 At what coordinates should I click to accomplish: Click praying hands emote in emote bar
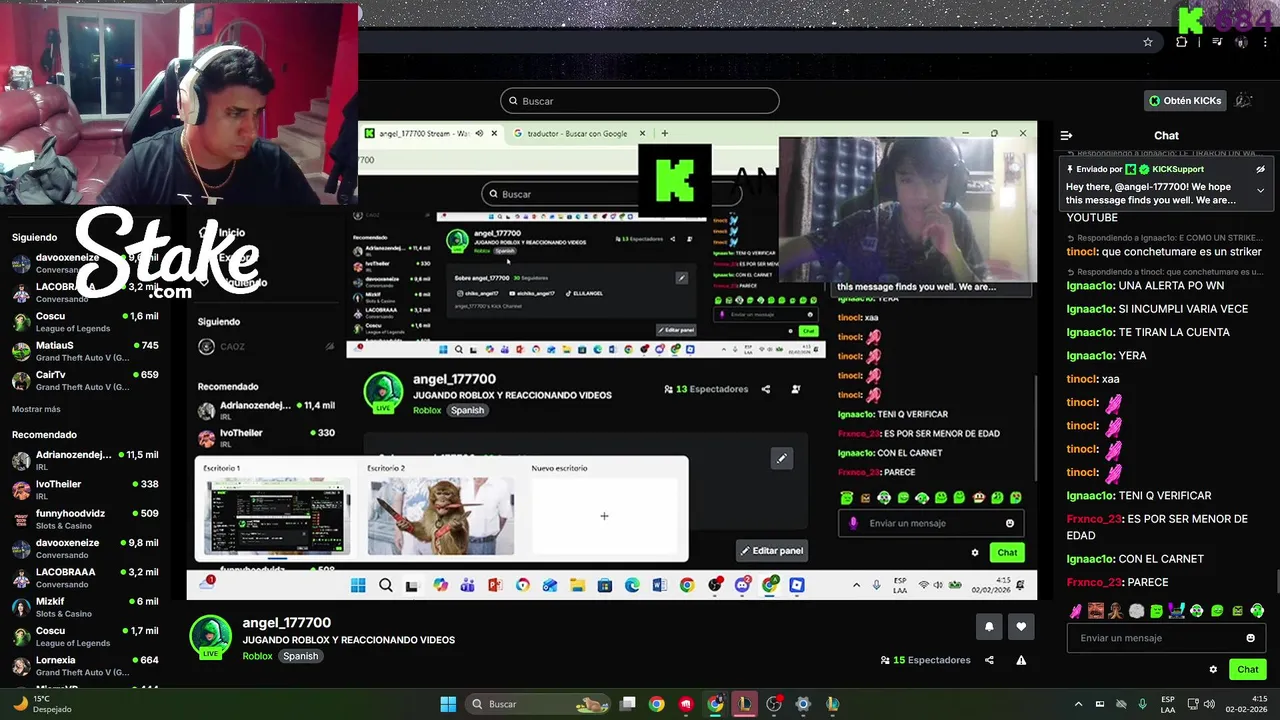1116,611
